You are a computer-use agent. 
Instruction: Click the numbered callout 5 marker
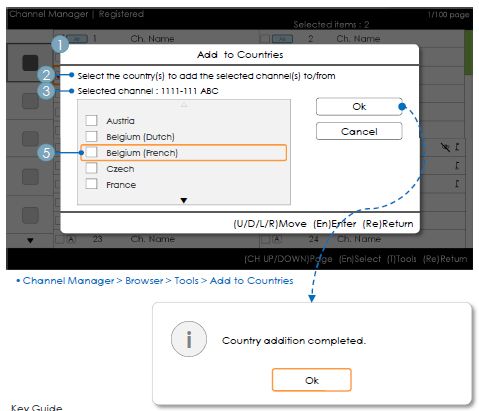(x=46, y=153)
